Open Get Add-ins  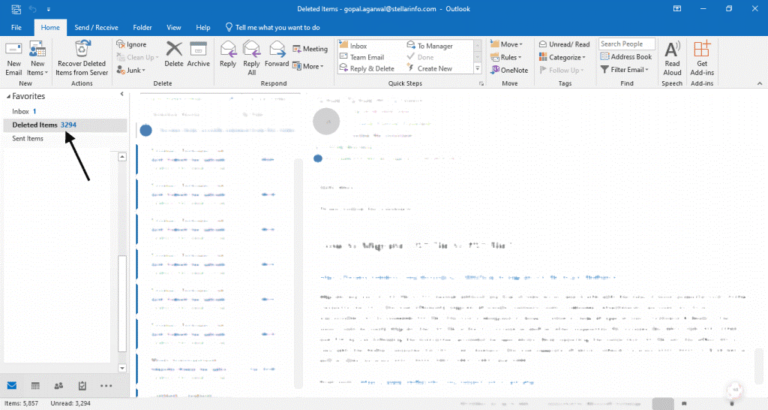pos(702,58)
